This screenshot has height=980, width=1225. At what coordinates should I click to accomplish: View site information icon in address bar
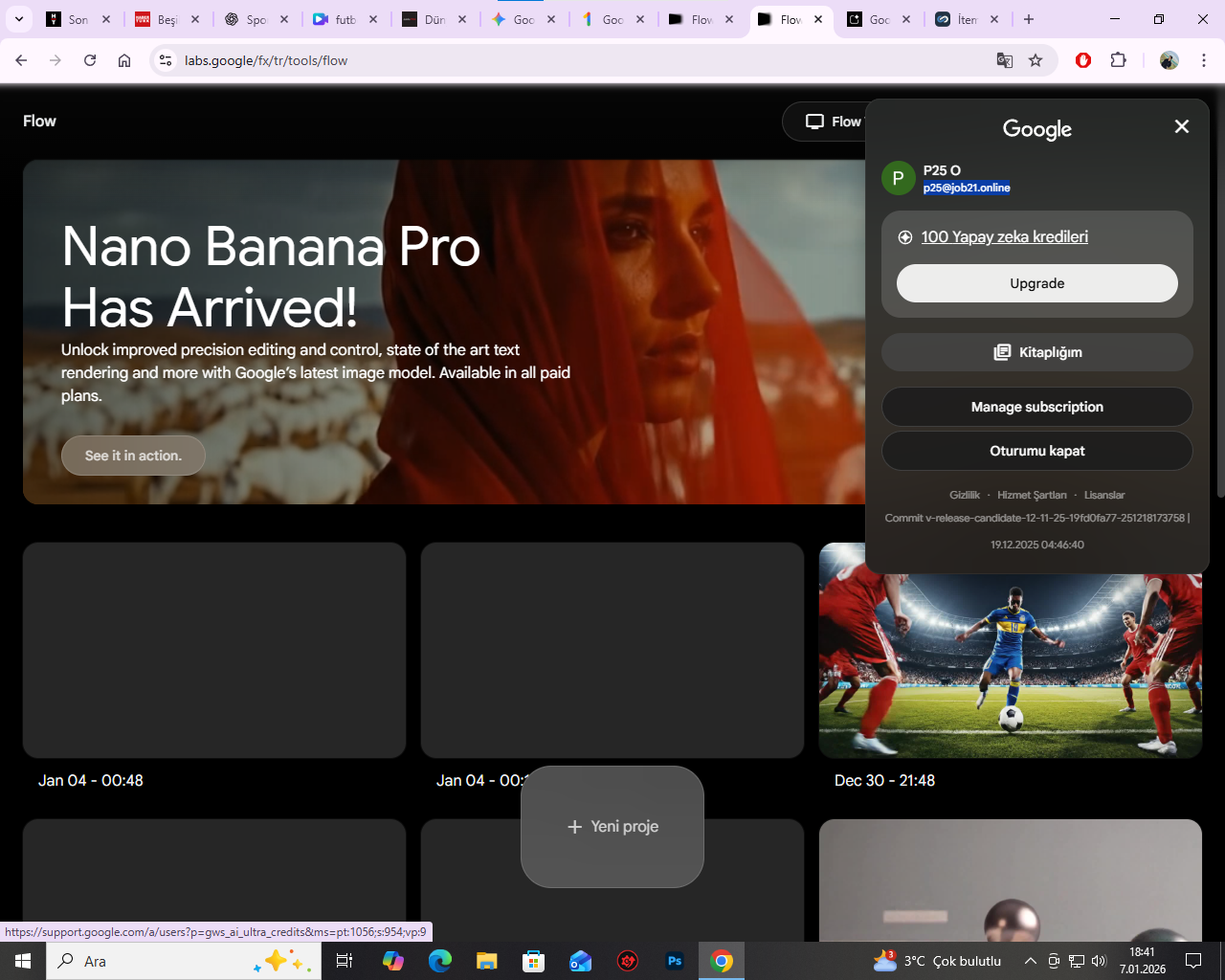tap(166, 60)
